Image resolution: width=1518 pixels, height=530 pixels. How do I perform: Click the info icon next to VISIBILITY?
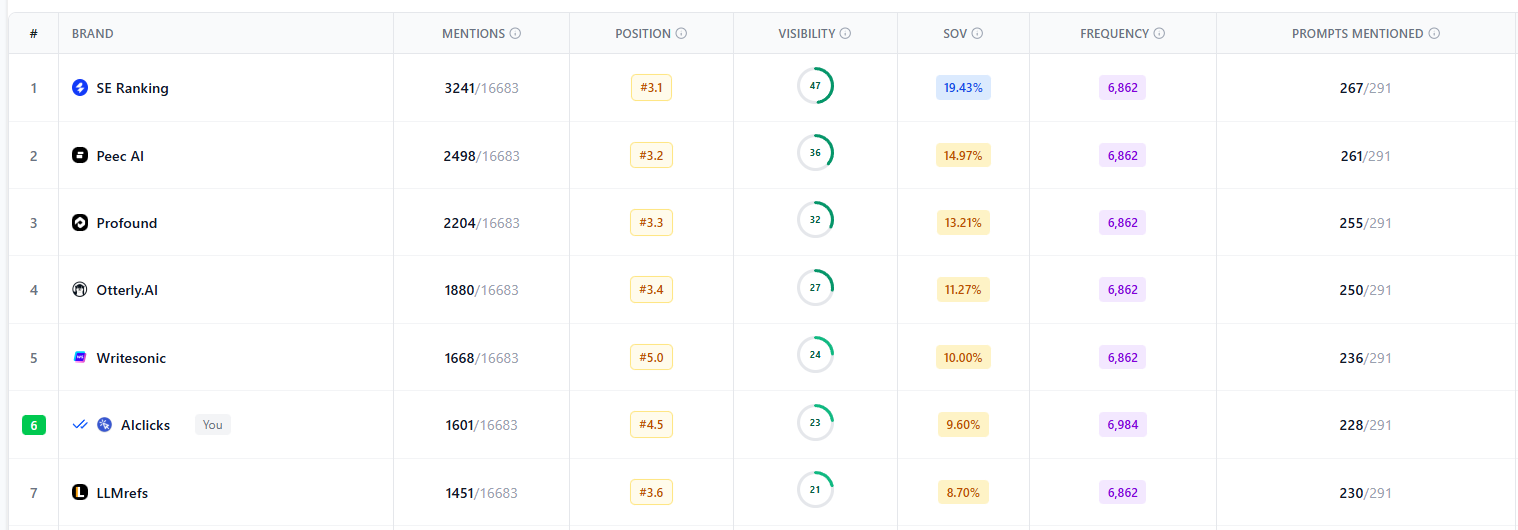[x=845, y=33]
